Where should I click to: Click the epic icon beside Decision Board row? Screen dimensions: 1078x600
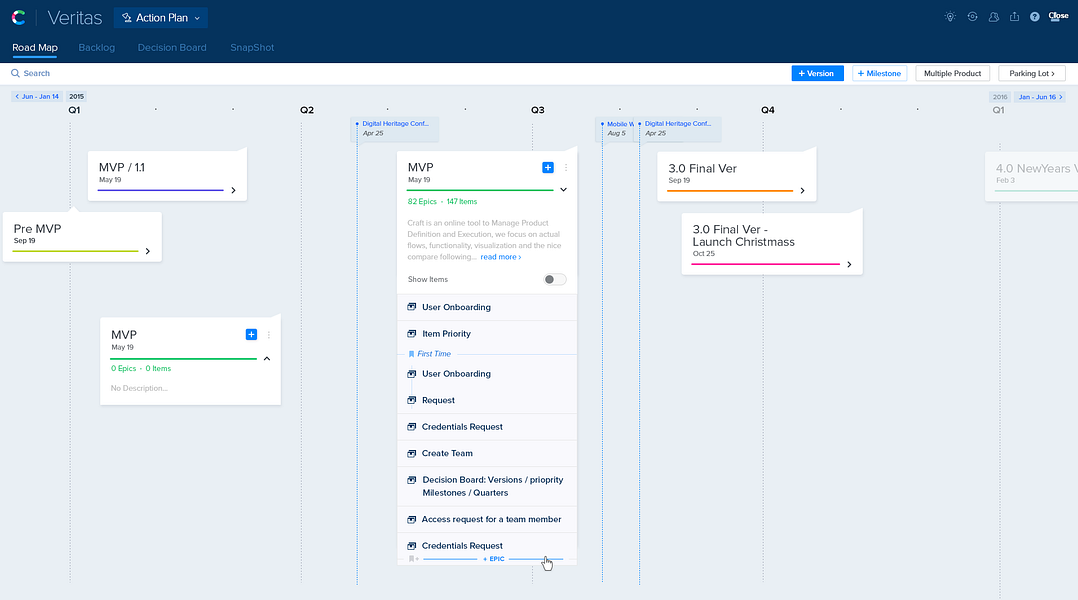tap(412, 480)
